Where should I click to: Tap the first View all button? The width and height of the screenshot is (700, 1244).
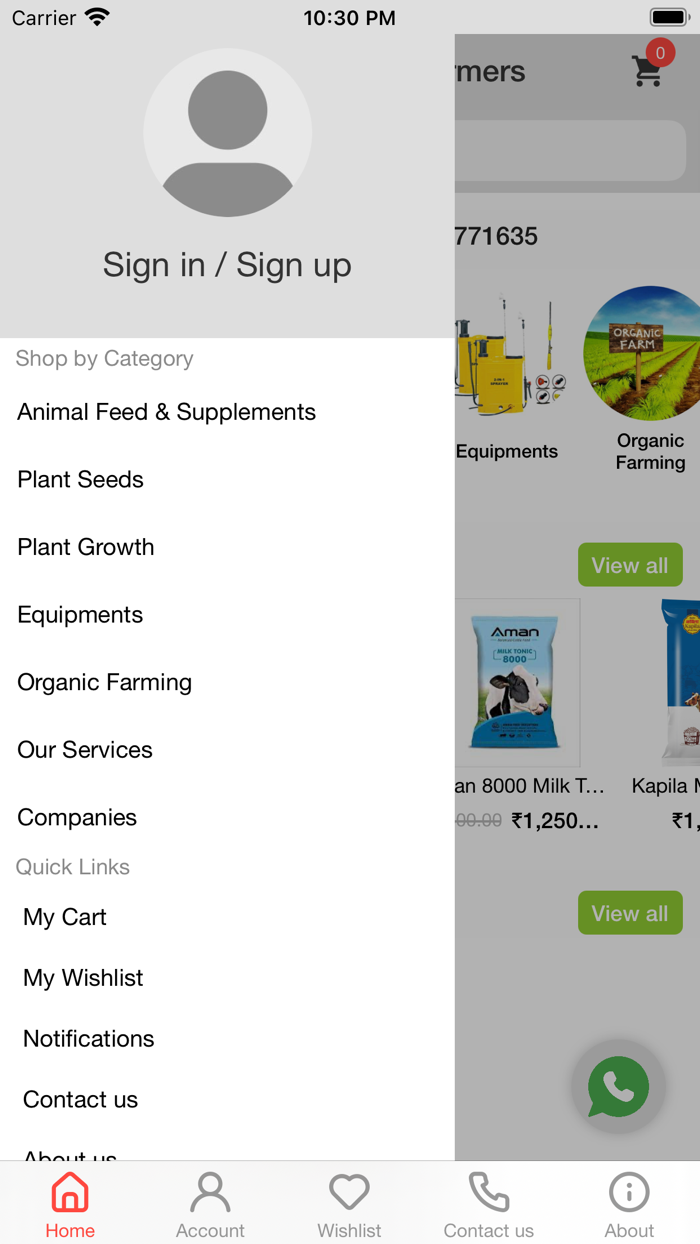[630, 564]
